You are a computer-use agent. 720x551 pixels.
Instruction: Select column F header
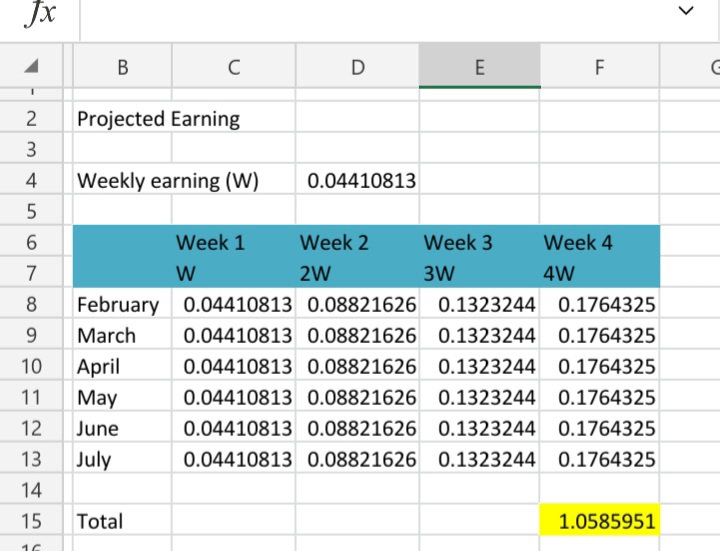[599, 66]
